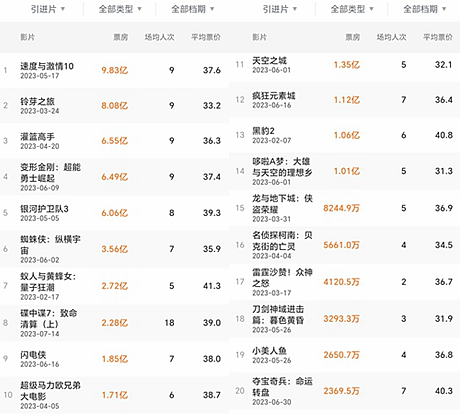Expand the left 全部类型 filter
The width and height of the screenshot is (460, 414).
pos(120,9)
